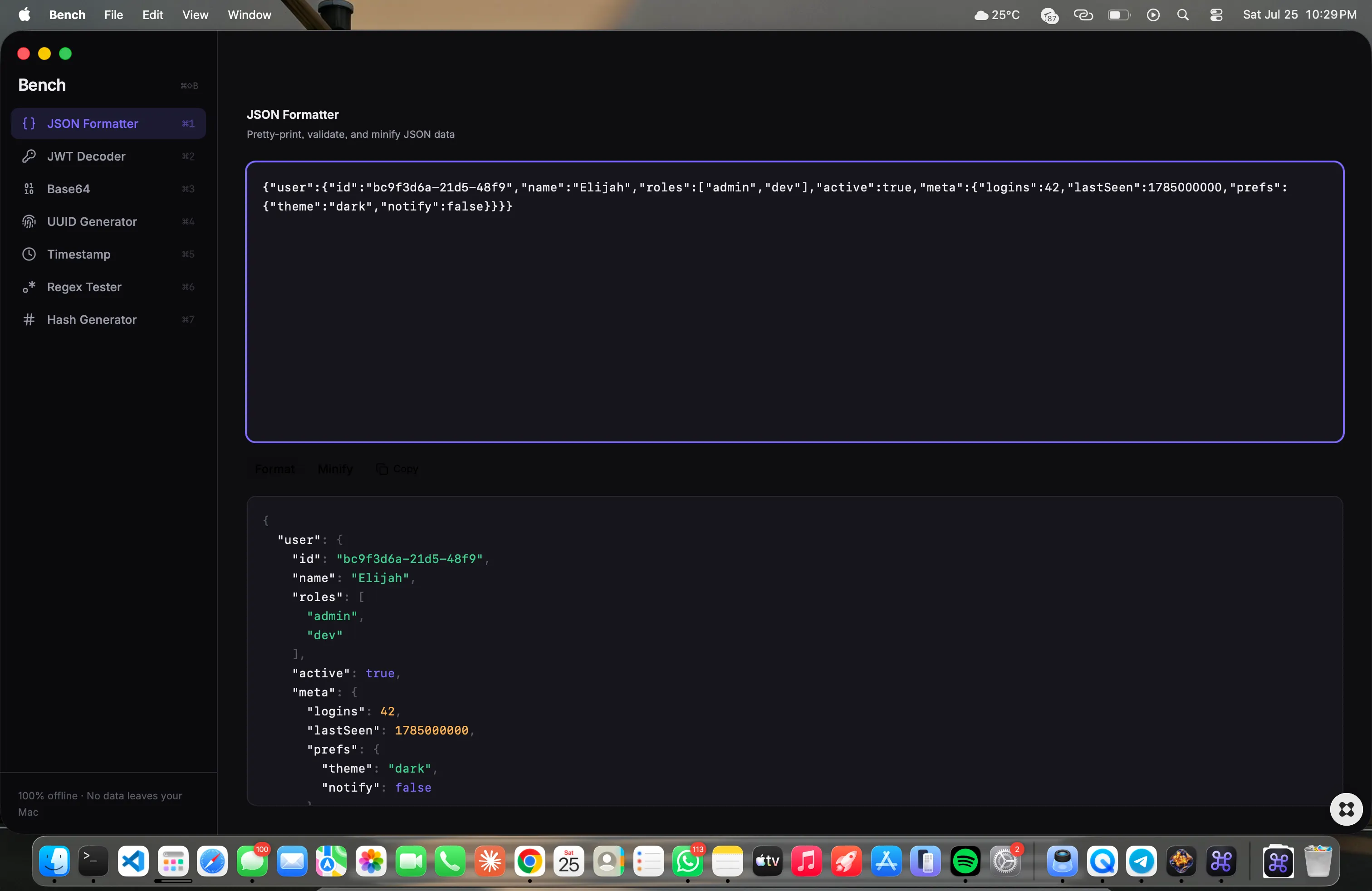Image resolution: width=1372 pixels, height=891 pixels.
Task: Click the JWT Decoder key icon
Action: click(x=29, y=156)
